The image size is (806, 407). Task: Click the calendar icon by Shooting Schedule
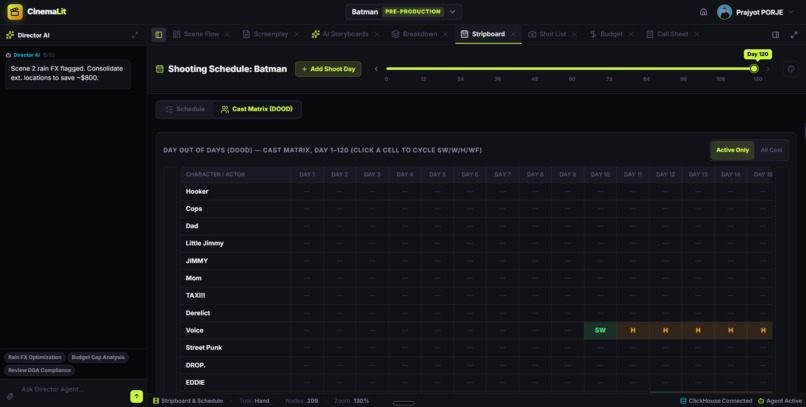click(160, 69)
